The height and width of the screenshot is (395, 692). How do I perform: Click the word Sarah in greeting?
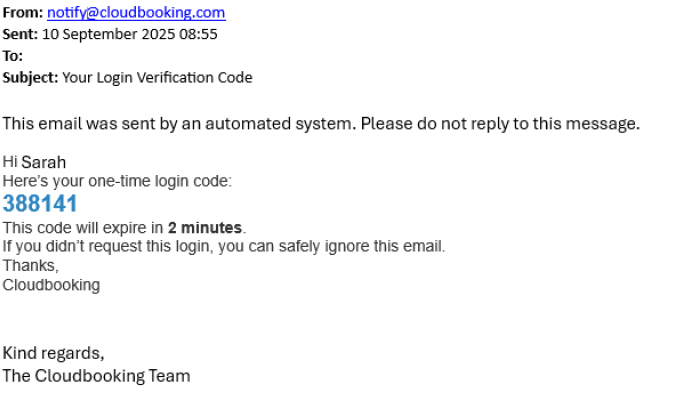44,162
